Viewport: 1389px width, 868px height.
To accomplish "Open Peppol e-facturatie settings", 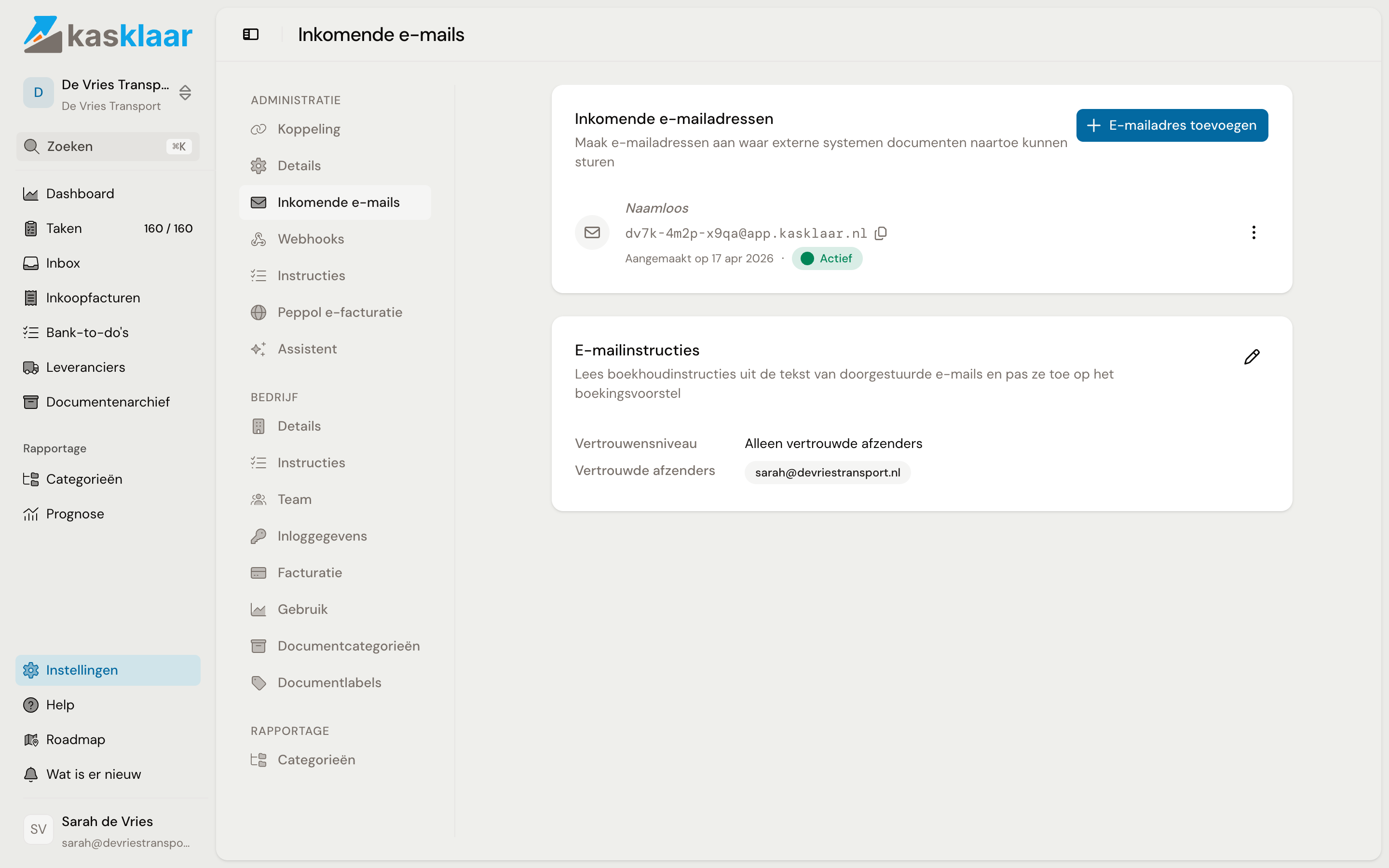I will click(335, 312).
